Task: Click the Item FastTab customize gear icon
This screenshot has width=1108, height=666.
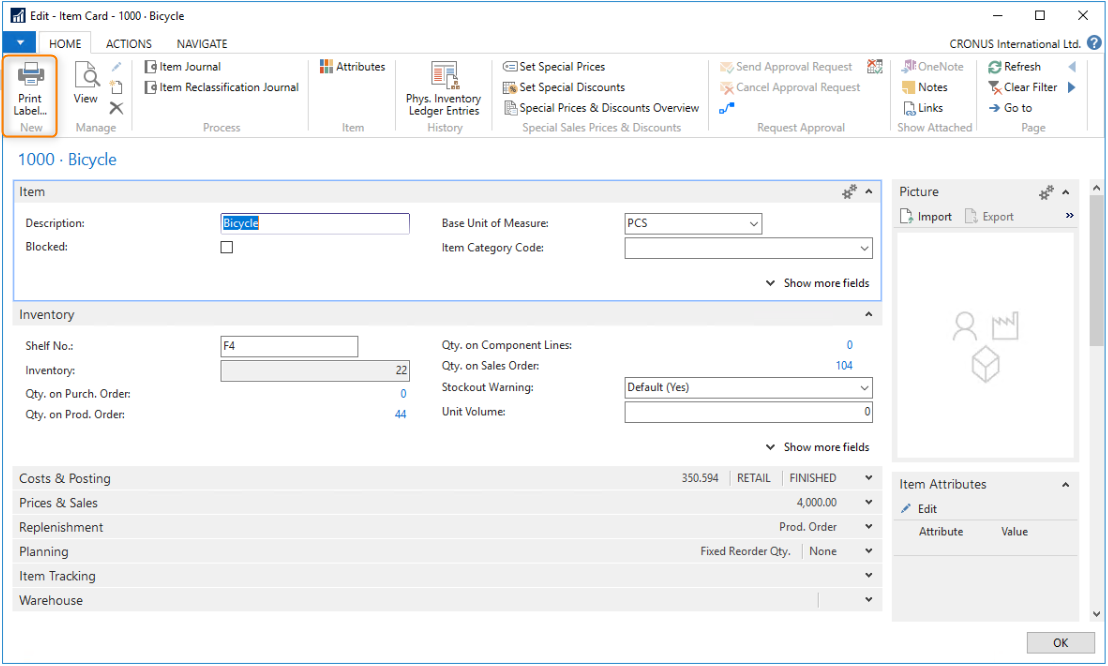Action: (x=849, y=192)
